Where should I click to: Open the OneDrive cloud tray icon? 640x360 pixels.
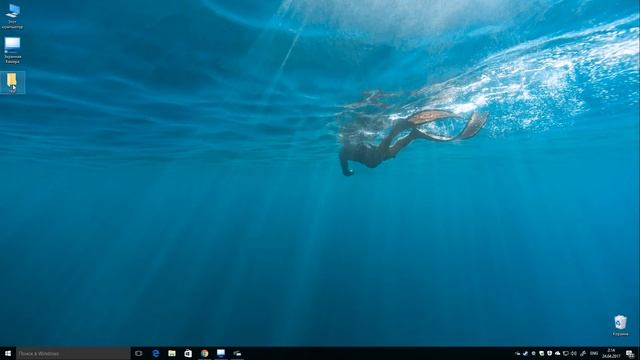click(x=558, y=353)
